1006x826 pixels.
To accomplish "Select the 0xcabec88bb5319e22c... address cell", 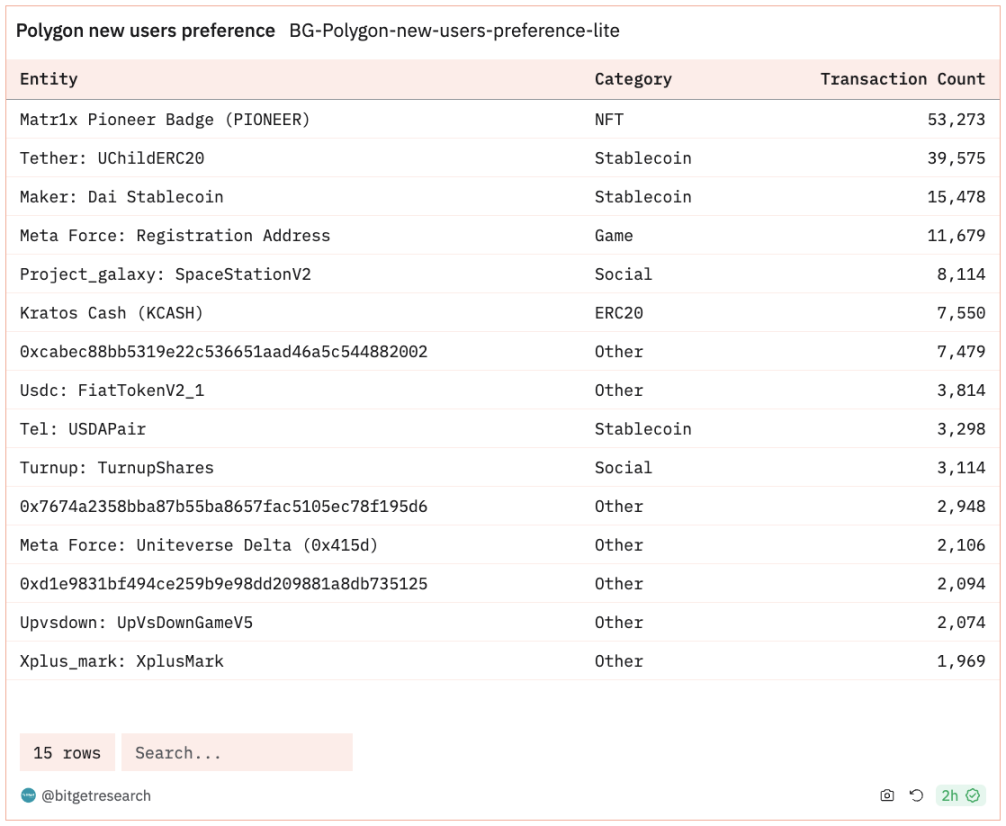I will coord(224,352).
